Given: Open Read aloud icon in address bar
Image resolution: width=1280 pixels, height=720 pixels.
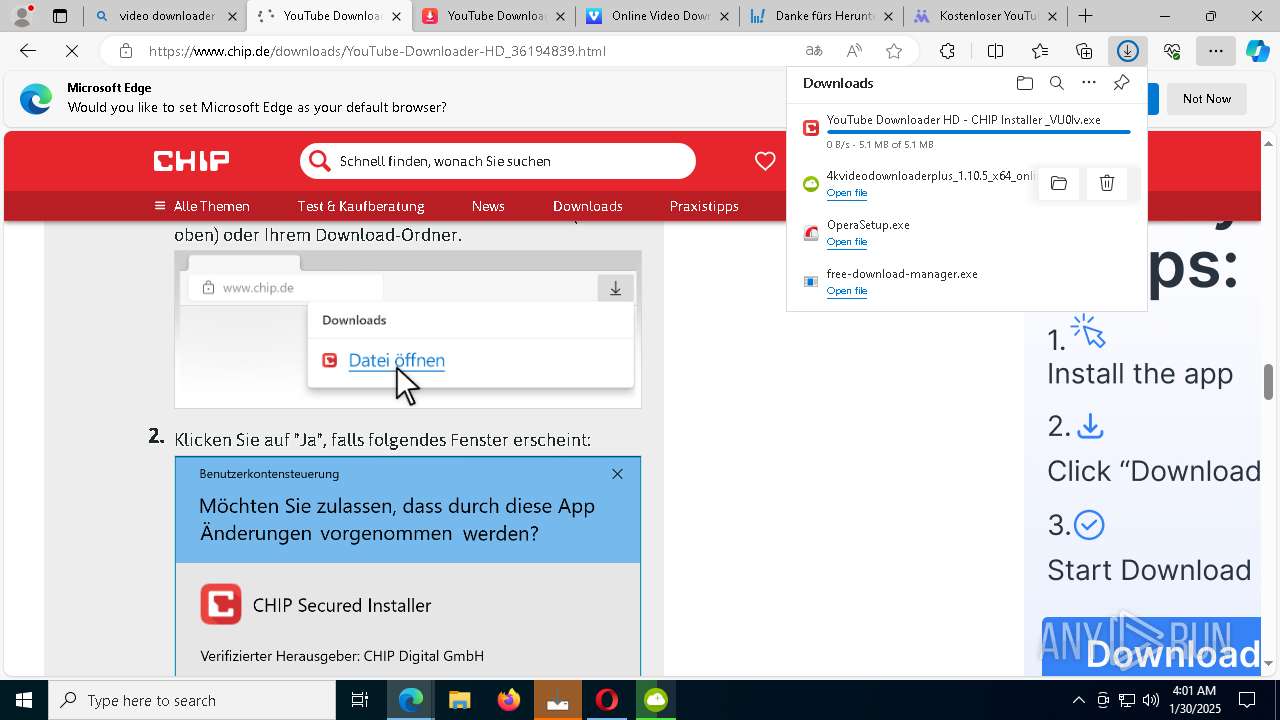Looking at the screenshot, I should pos(854,51).
